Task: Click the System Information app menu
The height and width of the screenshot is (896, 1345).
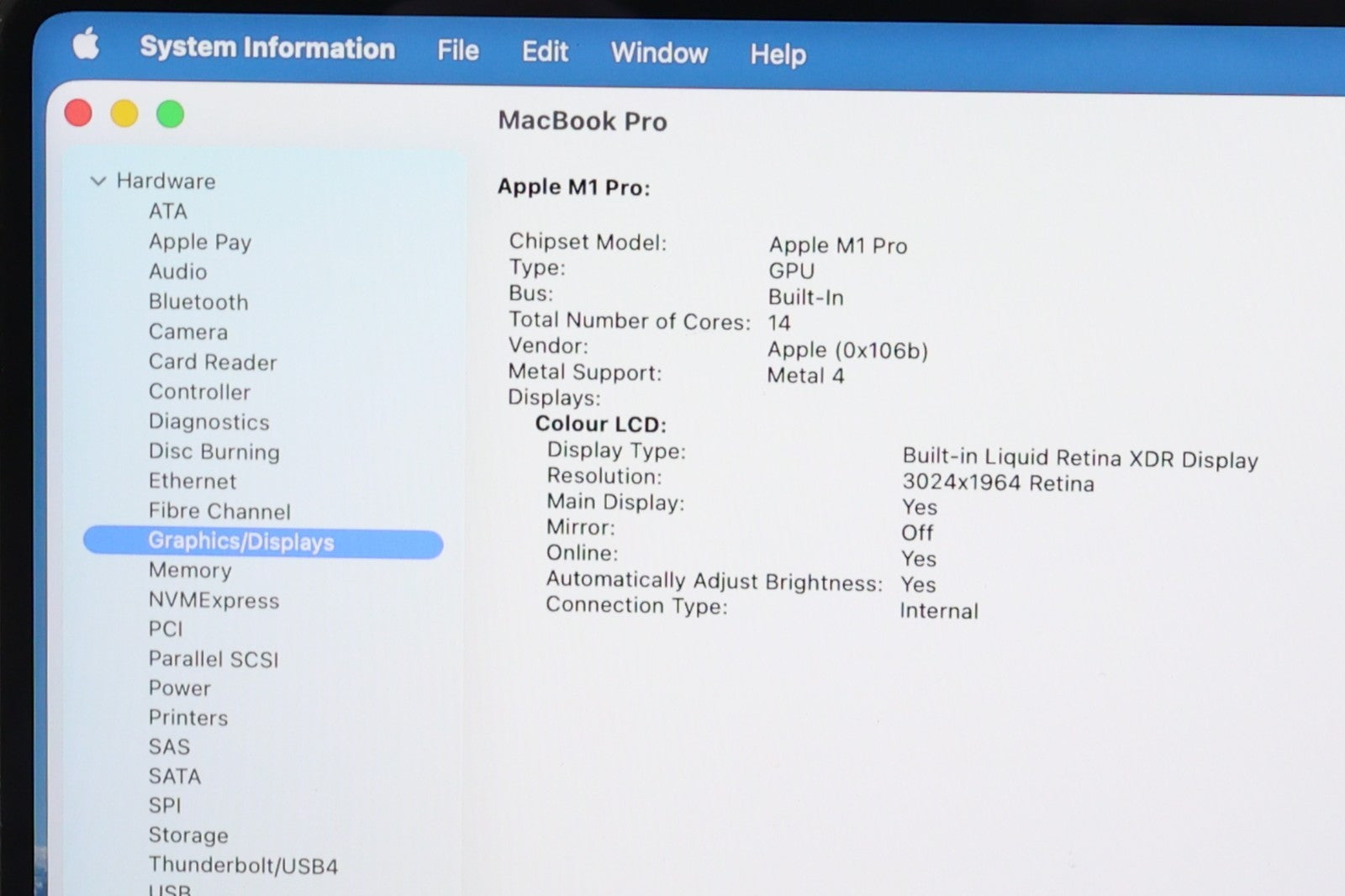Action: tap(267, 48)
